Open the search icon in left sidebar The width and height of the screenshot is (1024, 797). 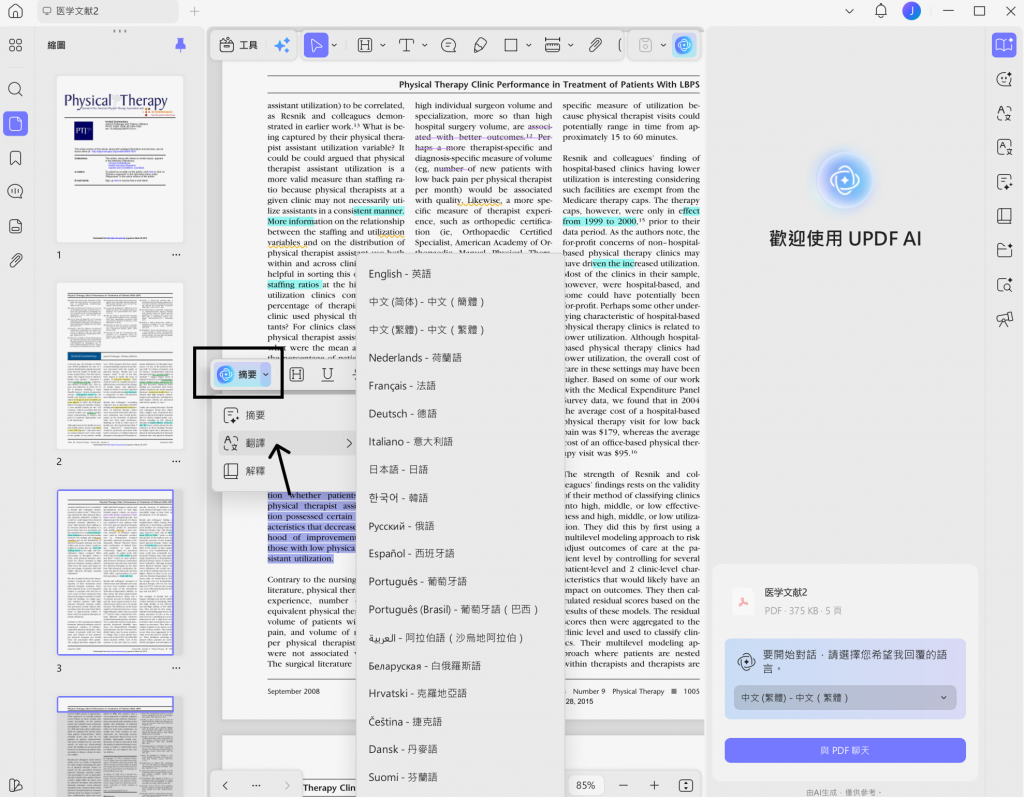(x=15, y=89)
